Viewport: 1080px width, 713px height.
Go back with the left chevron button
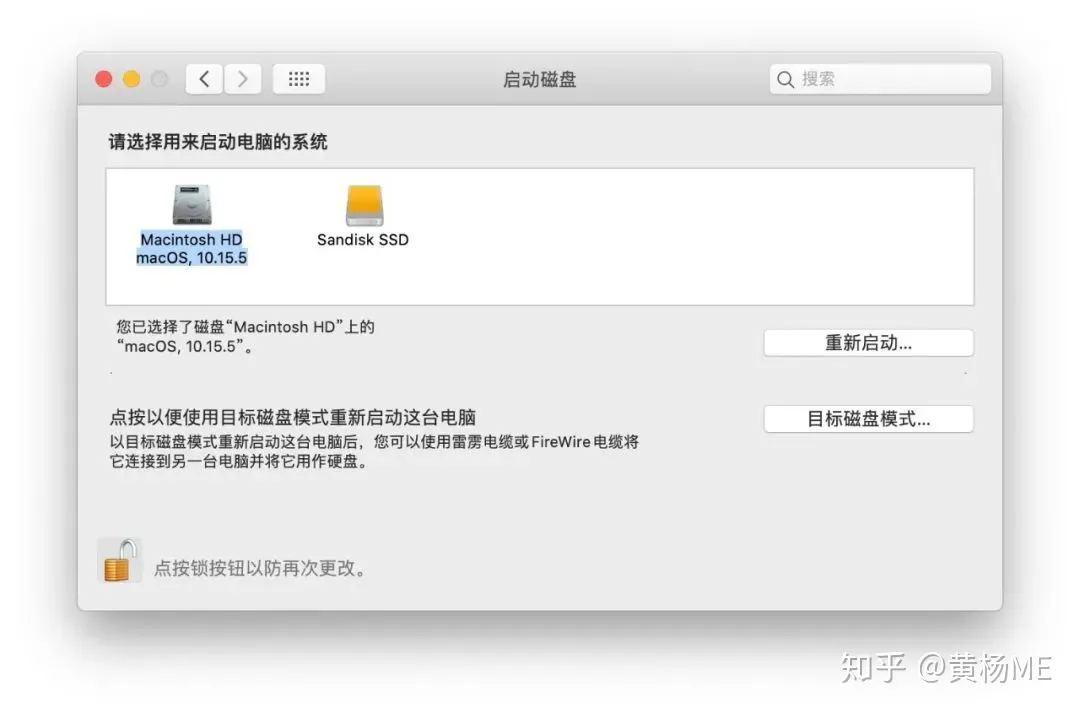point(204,79)
